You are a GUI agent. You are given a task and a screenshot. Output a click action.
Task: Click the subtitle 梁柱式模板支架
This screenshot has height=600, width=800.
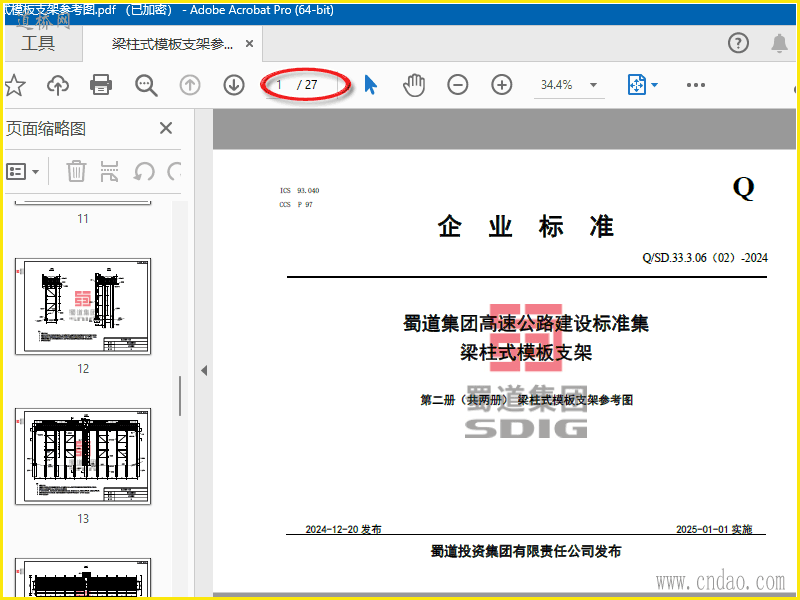526,353
